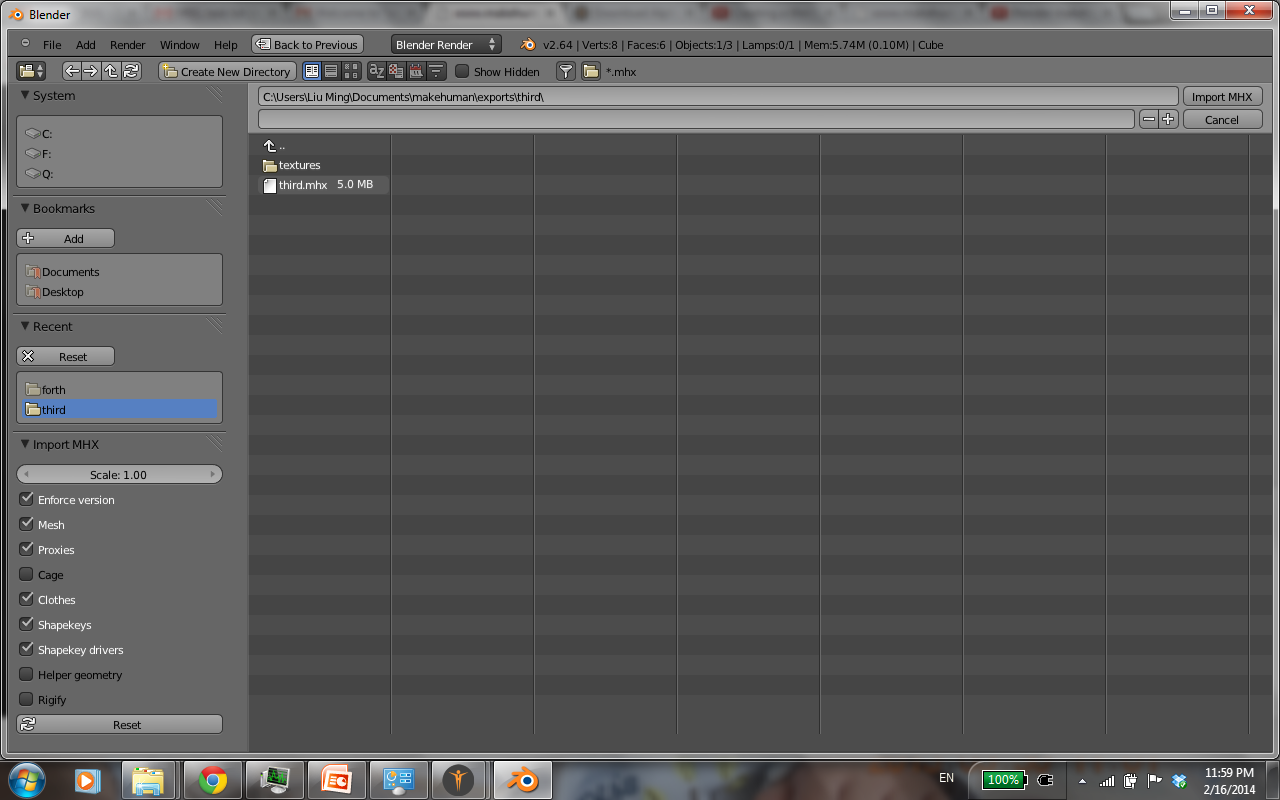Reset the Recent folders list

tap(66, 356)
